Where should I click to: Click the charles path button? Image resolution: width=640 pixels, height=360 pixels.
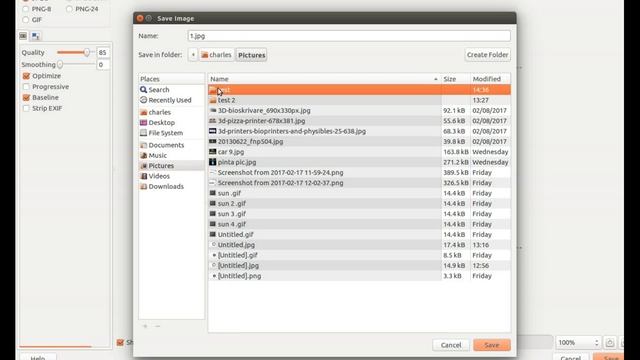[216, 55]
